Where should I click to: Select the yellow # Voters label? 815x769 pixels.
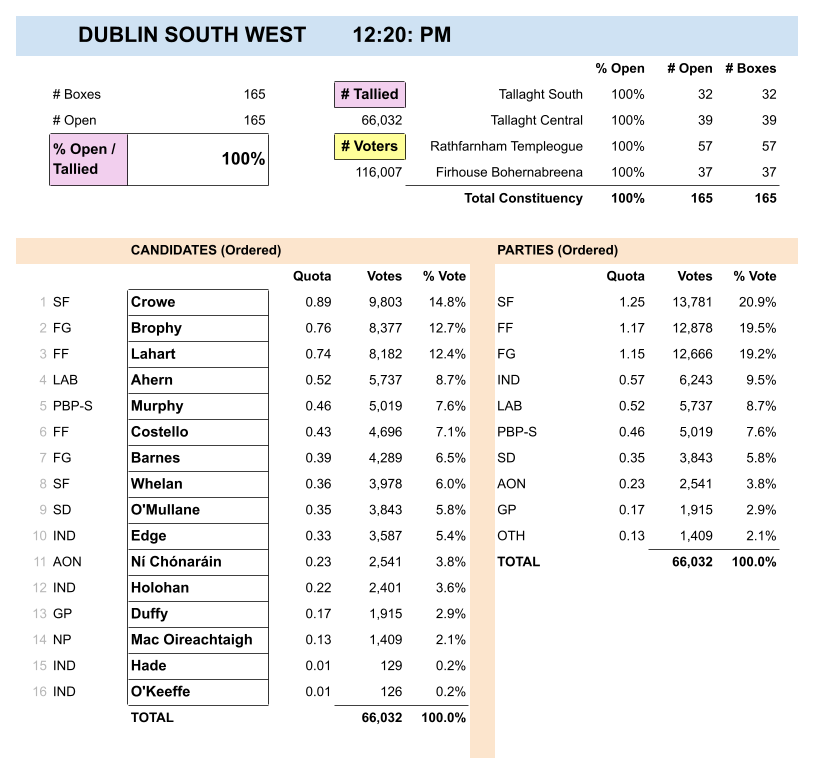pos(370,146)
